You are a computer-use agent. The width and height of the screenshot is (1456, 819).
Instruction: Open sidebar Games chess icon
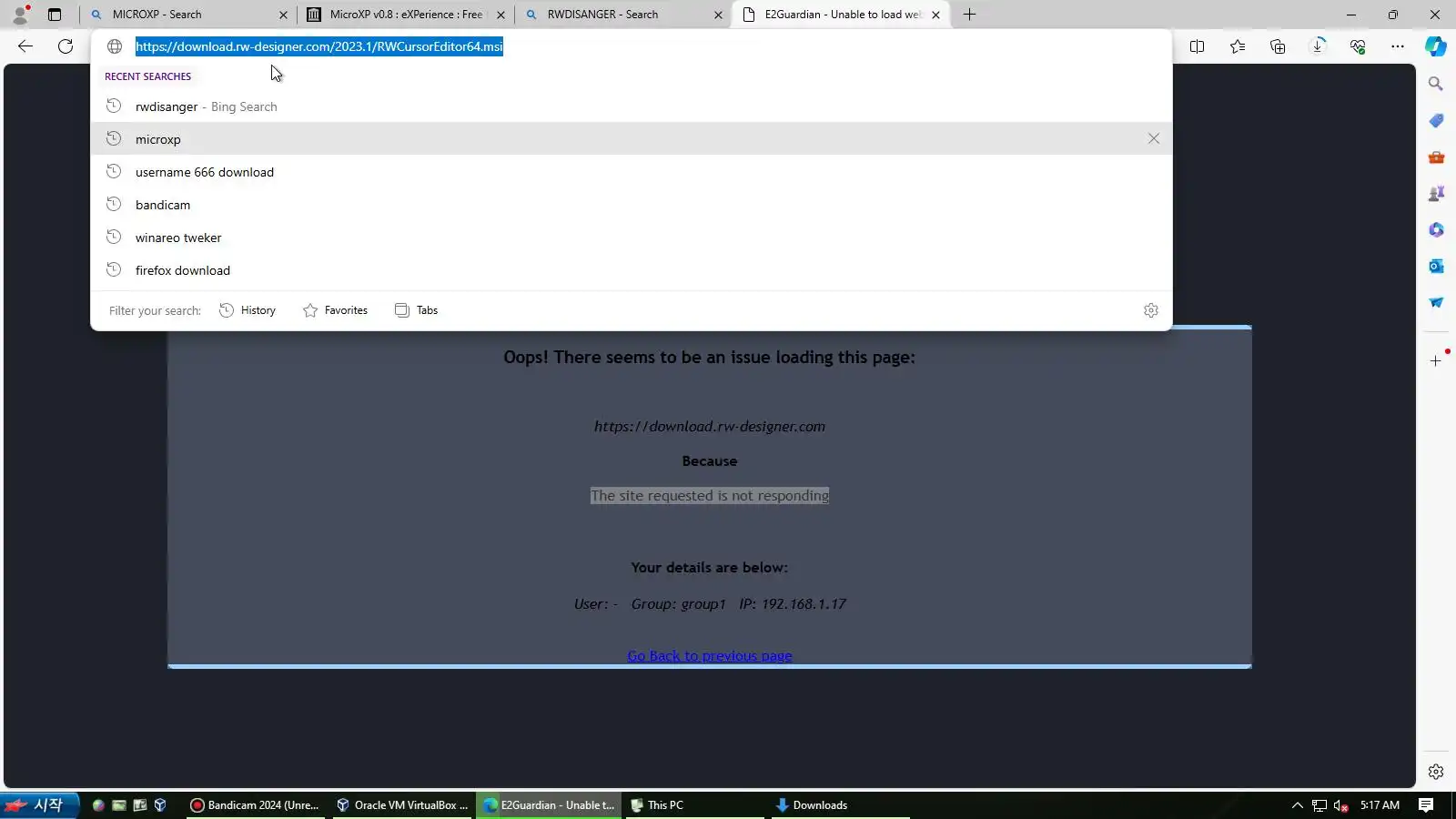[1436, 193]
